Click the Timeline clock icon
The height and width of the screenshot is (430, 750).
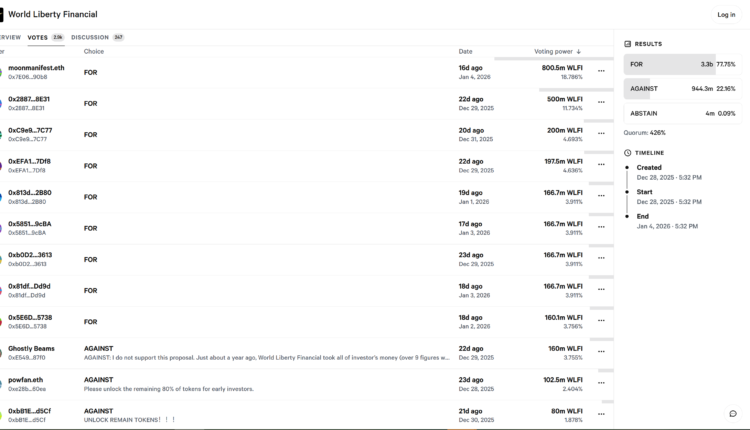pos(627,153)
